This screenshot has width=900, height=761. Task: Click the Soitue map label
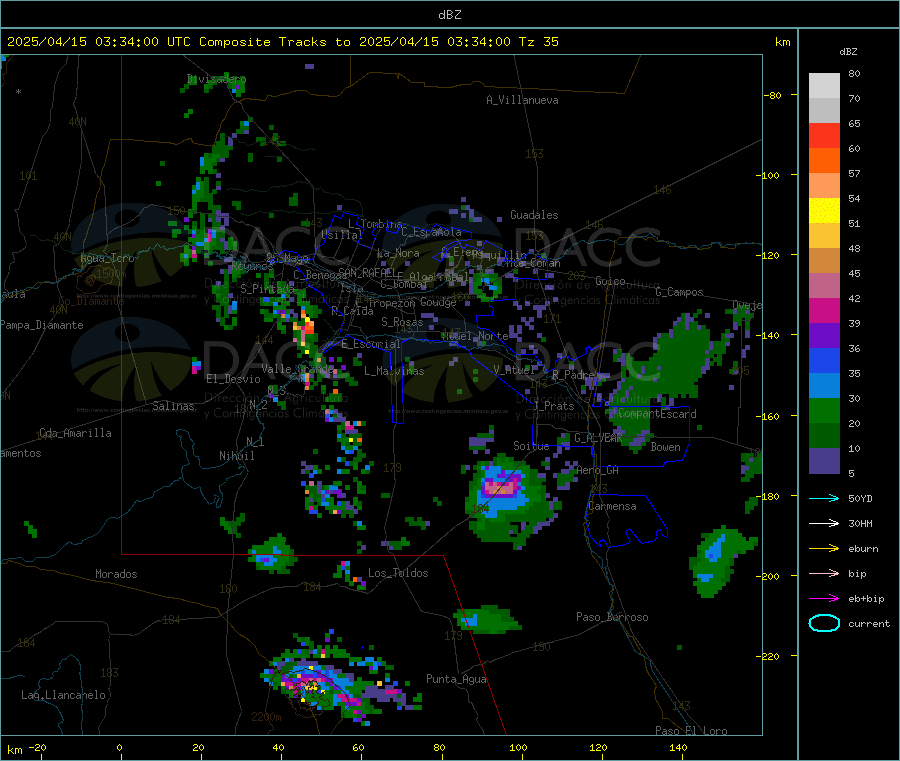[531, 446]
